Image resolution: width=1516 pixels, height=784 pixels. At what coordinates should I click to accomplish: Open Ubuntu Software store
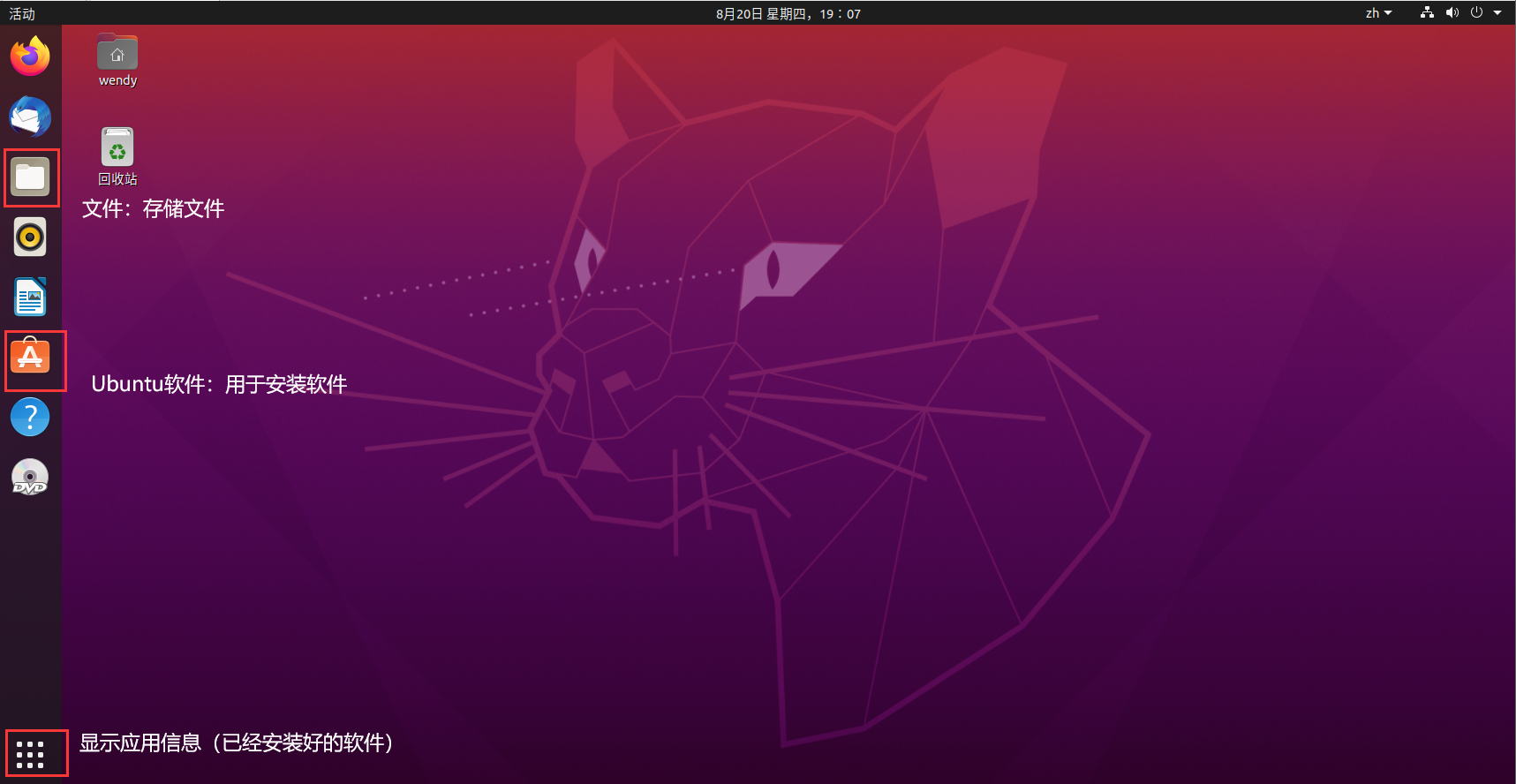pos(30,357)
